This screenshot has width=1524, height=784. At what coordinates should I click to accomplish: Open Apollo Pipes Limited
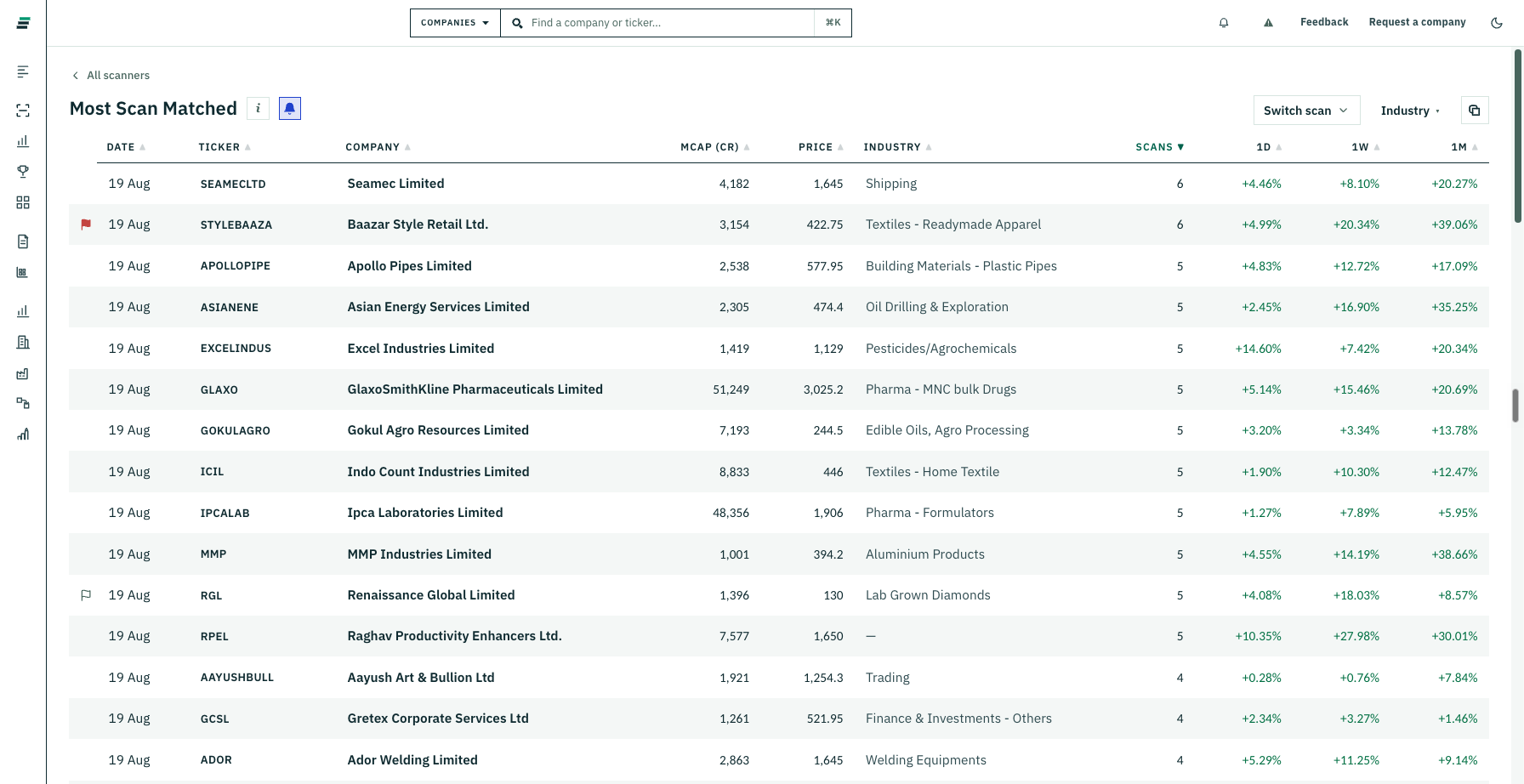click(x=409, y=266)
